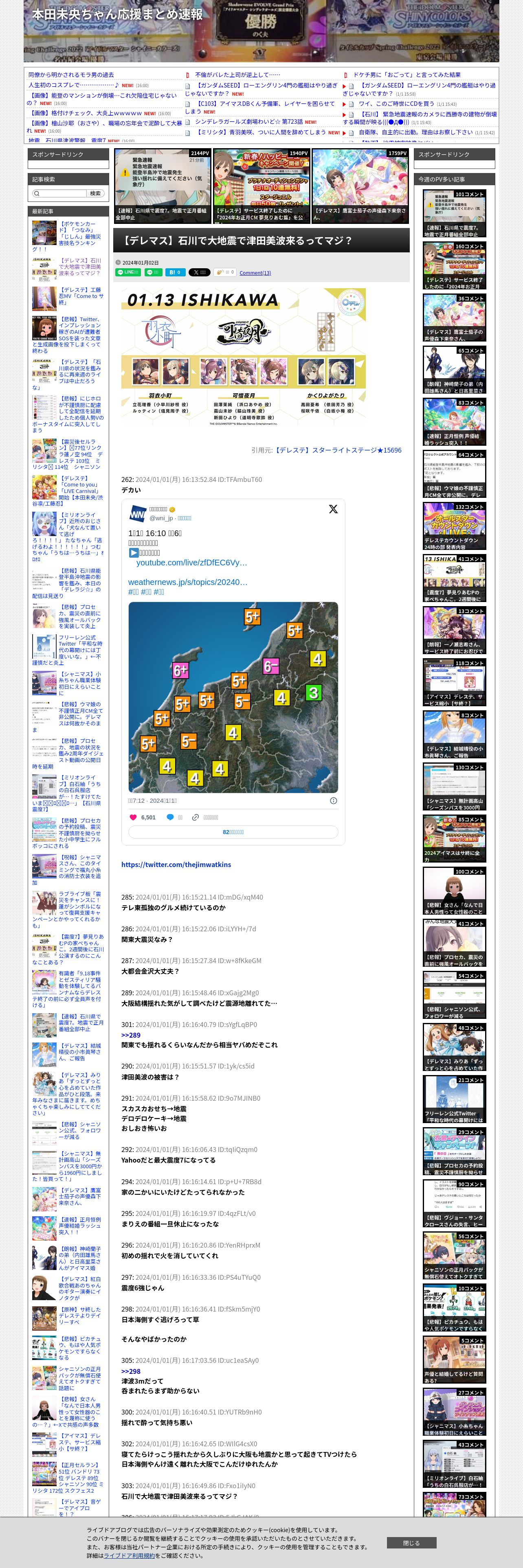Screen dimensions: 523x1568
Task: Click the 01.13 ISHIKAWA event image
Action: (244, 357)
